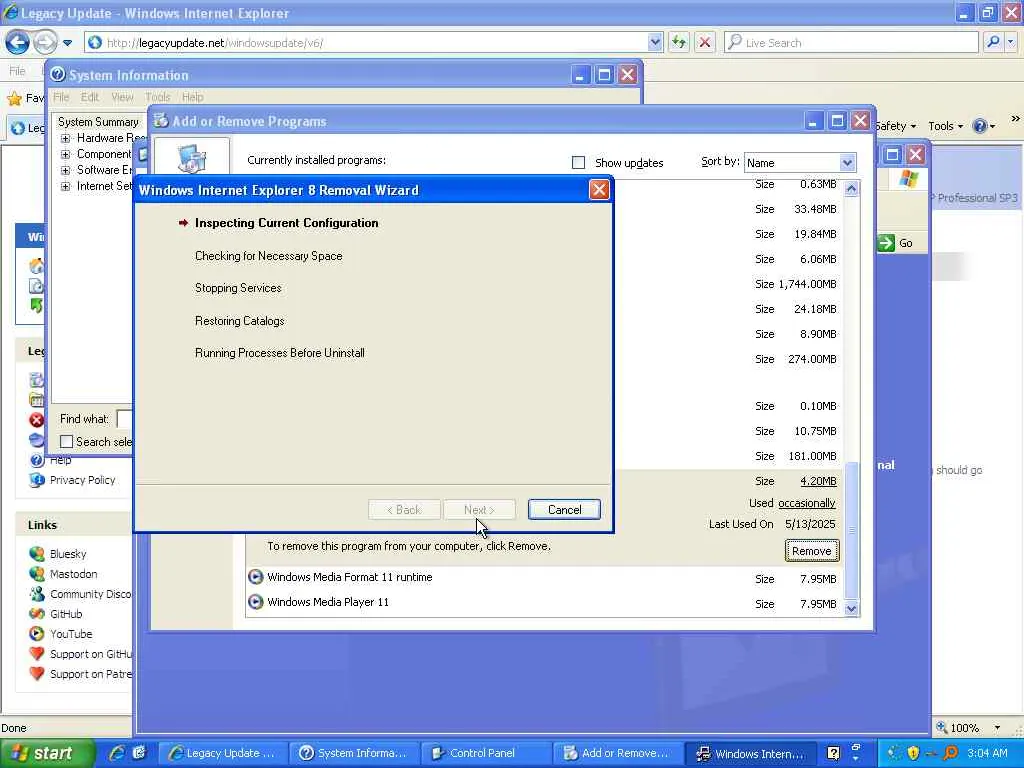Screen dimensions: 1024x768
Task: Open System Information Edit menu
Action: click(x=89, y=97)
